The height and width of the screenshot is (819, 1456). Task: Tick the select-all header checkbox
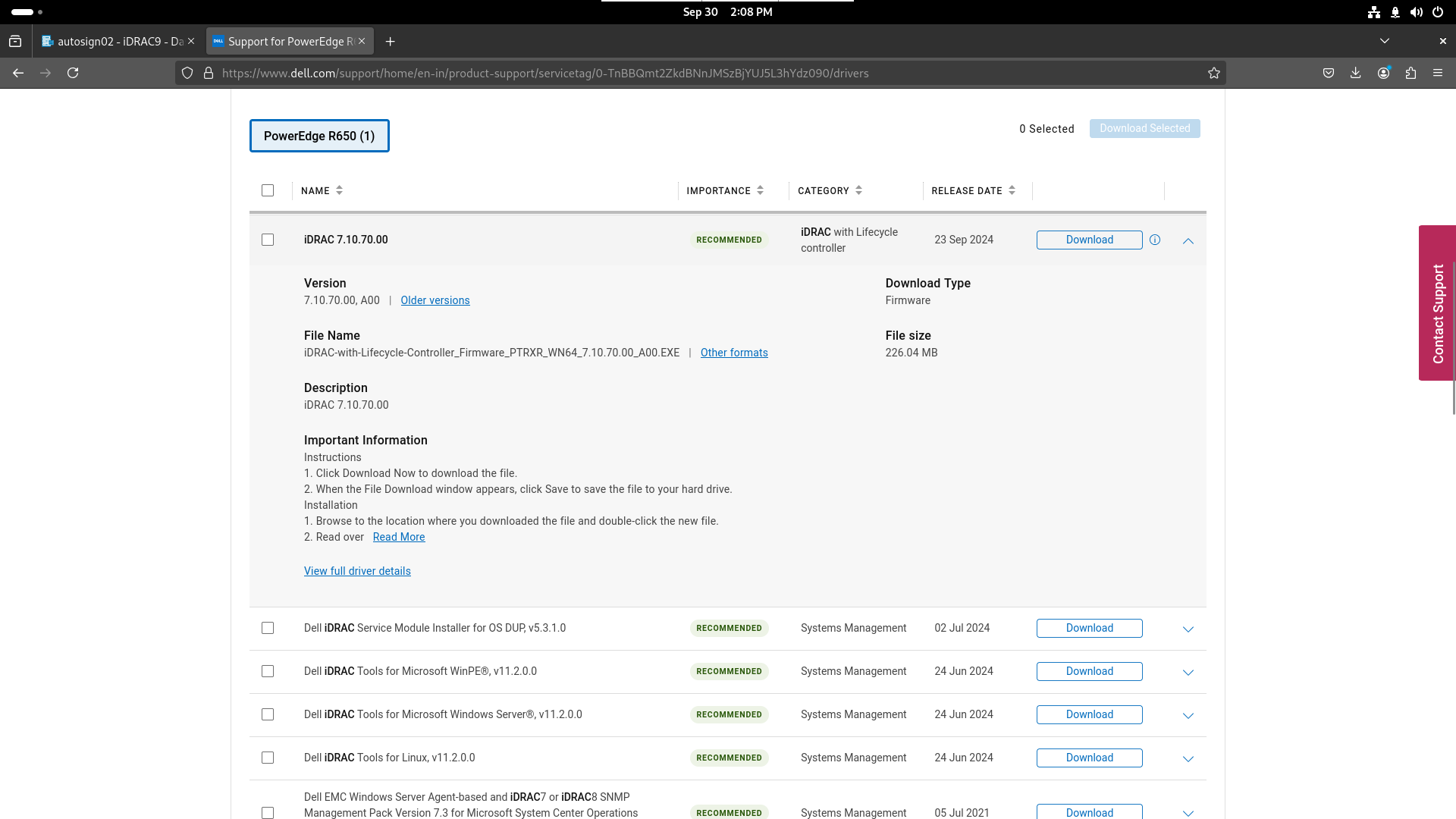(x=268, y=190)
